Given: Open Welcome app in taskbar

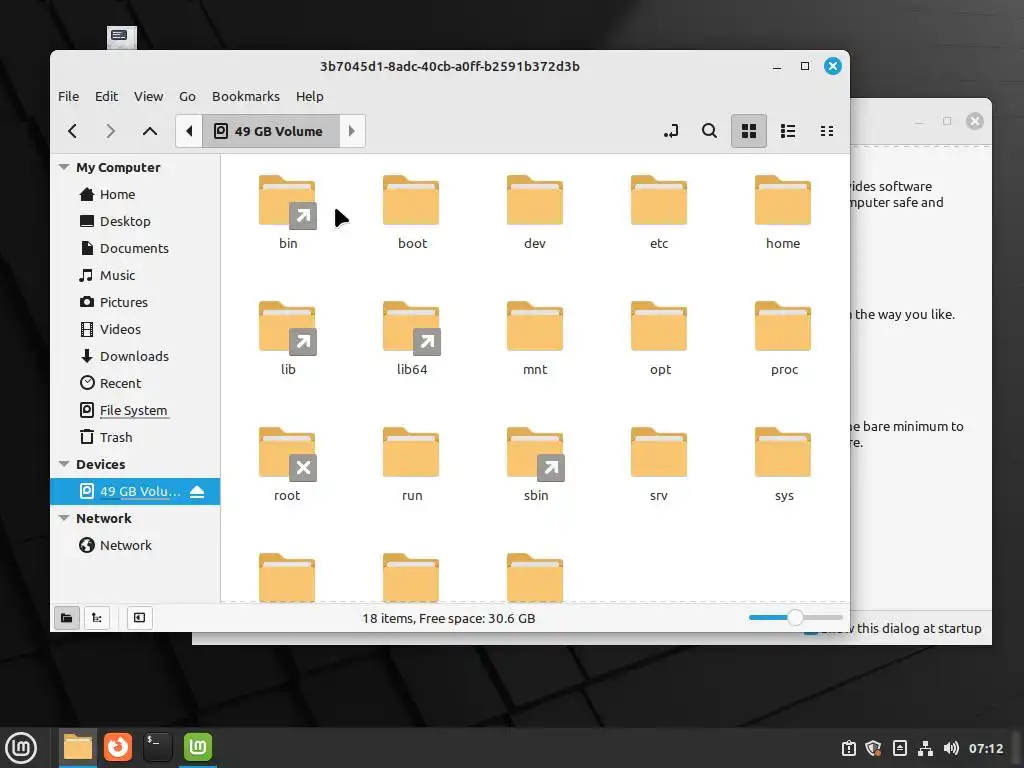Looking at the screenshot, I should [198, 748].
